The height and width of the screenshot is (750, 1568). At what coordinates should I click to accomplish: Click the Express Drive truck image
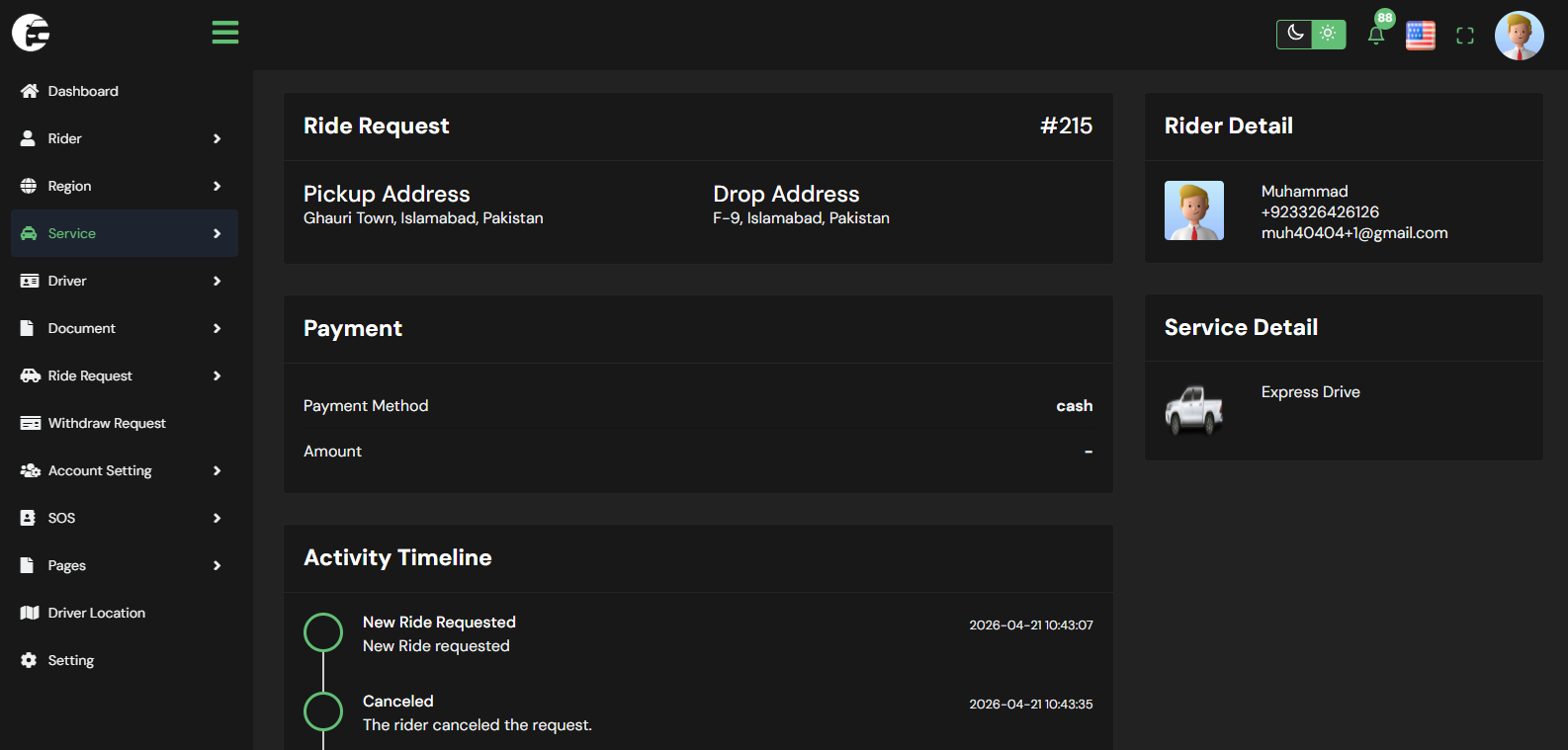point(1194,410)
